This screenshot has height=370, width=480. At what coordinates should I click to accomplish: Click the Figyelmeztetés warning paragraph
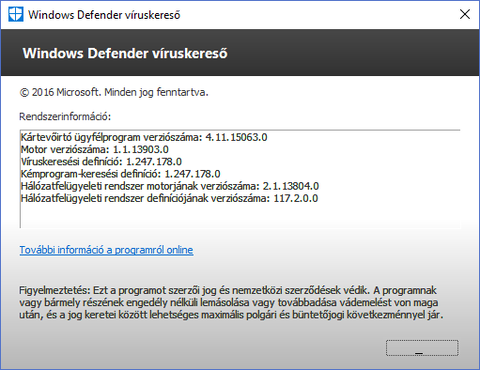tap(231, 302)
